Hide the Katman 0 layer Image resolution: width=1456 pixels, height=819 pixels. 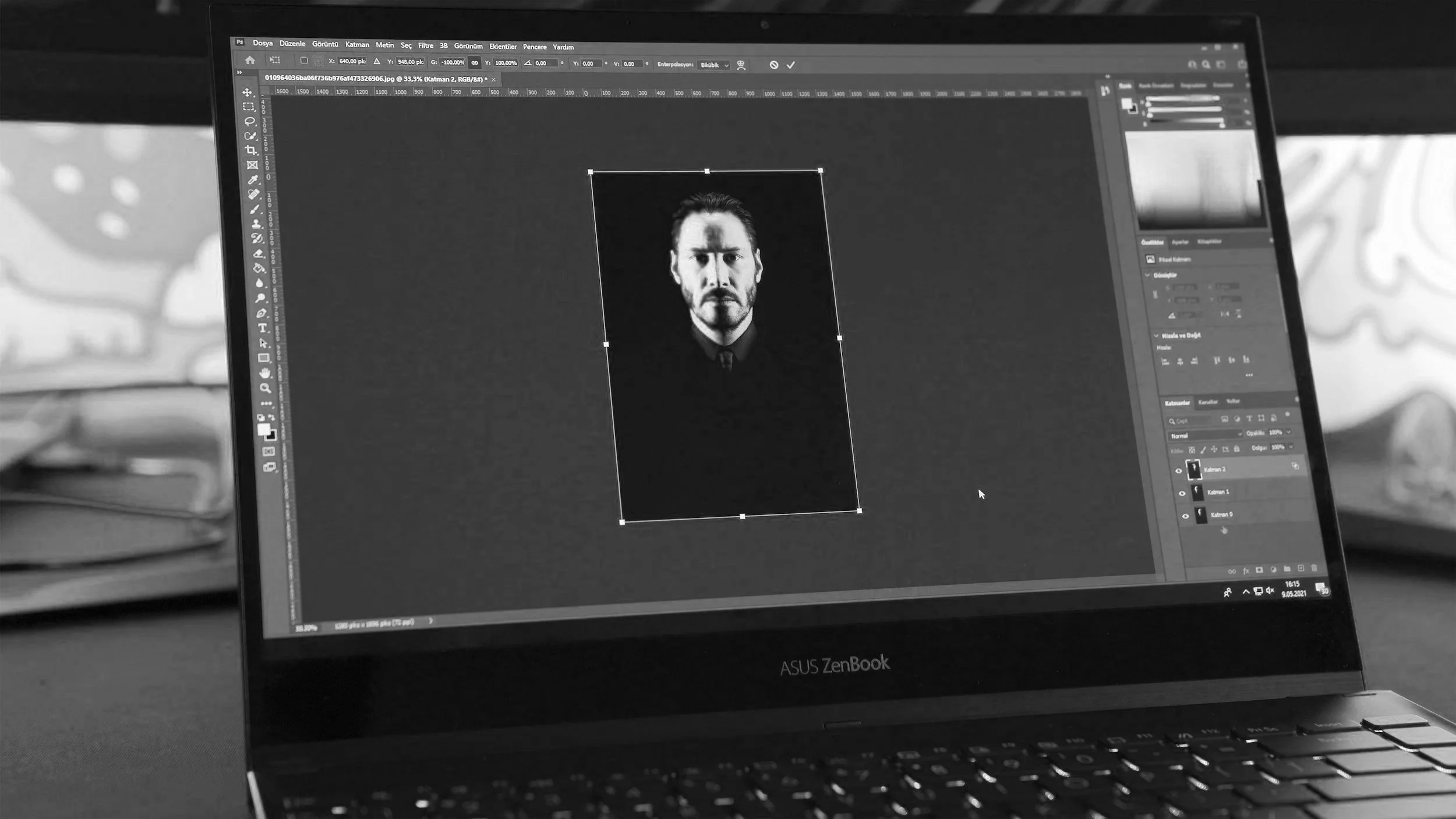pyautogui.click(x=1185, y=516)
